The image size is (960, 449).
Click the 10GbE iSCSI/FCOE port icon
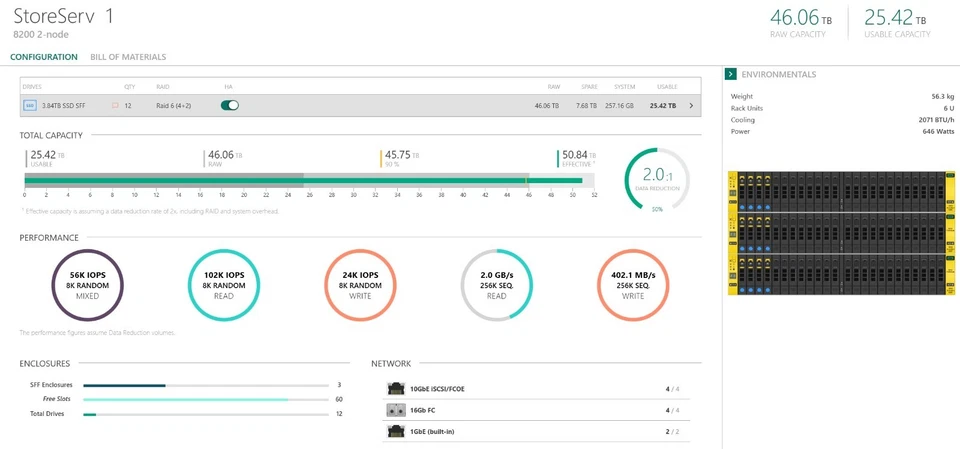(395, 388)
